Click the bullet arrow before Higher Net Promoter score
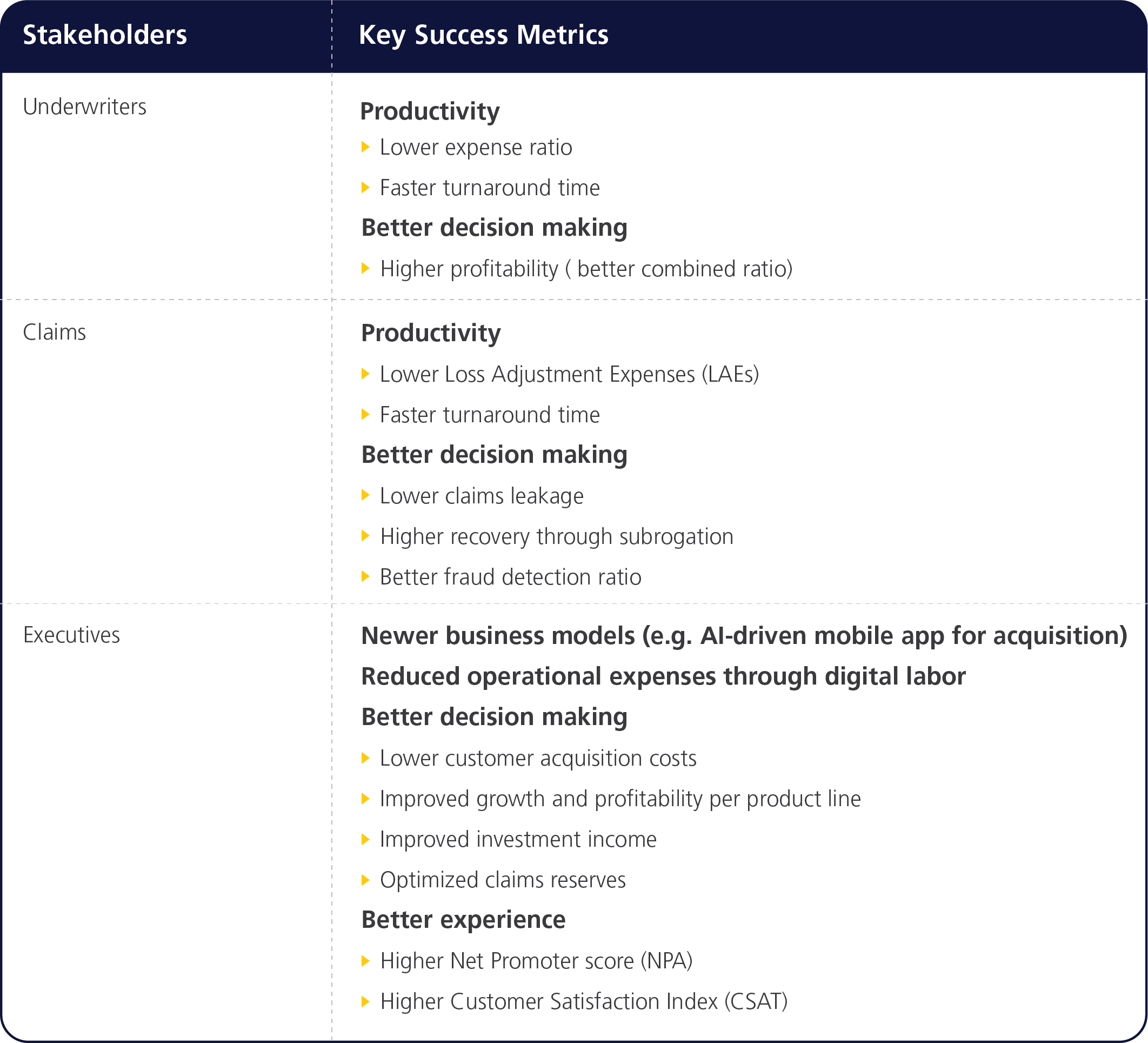This screenshot has width=1148, height=1043. click(x=365, y=961)
